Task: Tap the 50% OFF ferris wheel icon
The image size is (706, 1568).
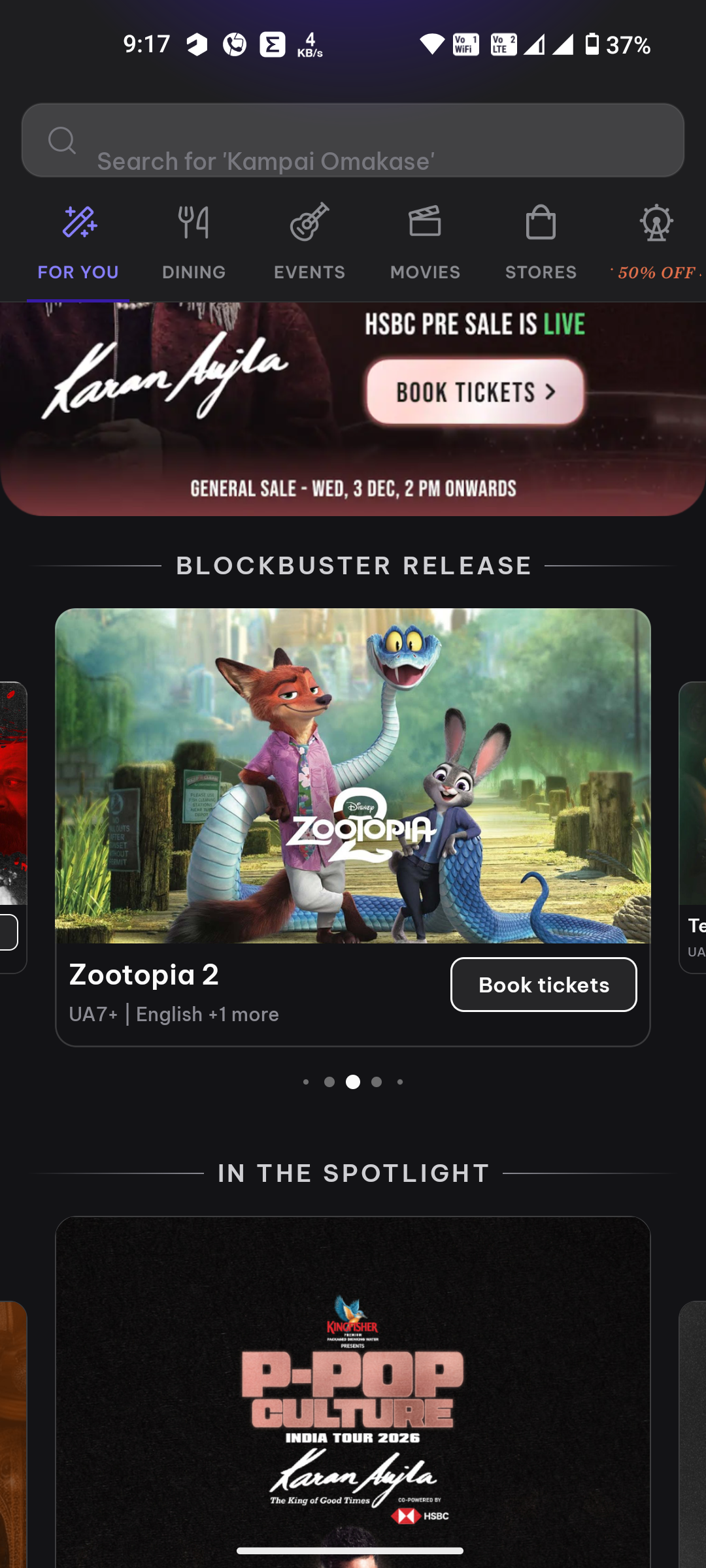Action: [x=656, y=222]
